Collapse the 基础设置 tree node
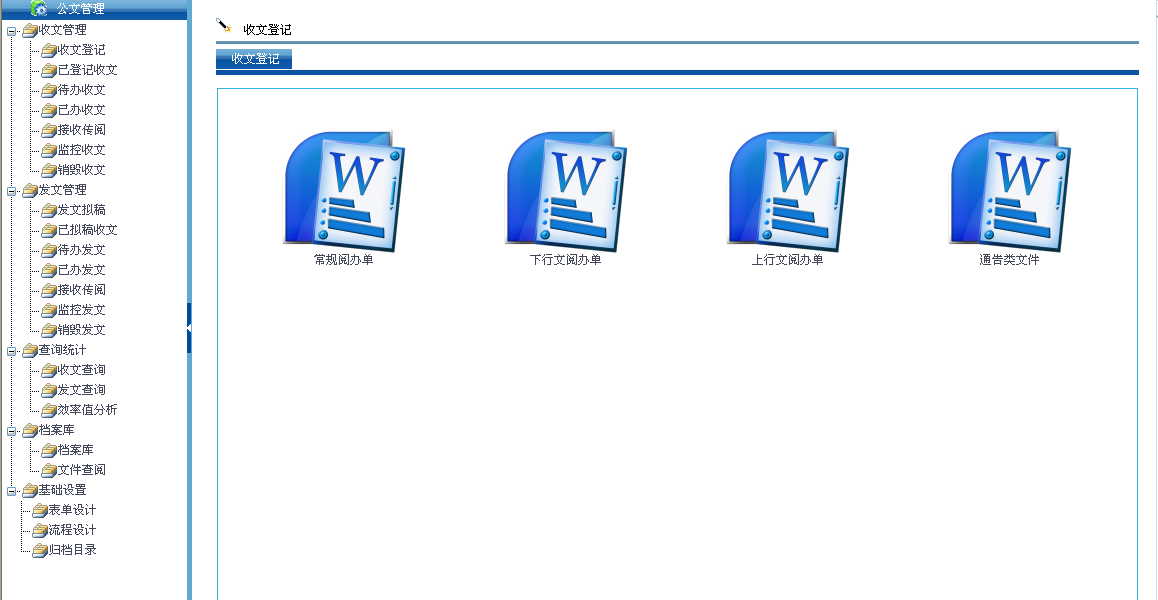Image resolution: width=1158 pixels, height=600 pixels. [12, 491]
